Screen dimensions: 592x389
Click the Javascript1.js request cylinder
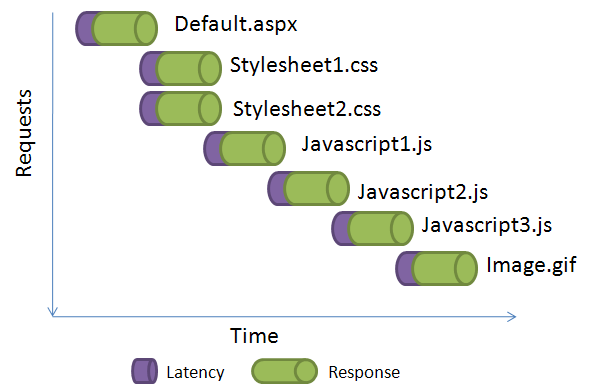244,148
